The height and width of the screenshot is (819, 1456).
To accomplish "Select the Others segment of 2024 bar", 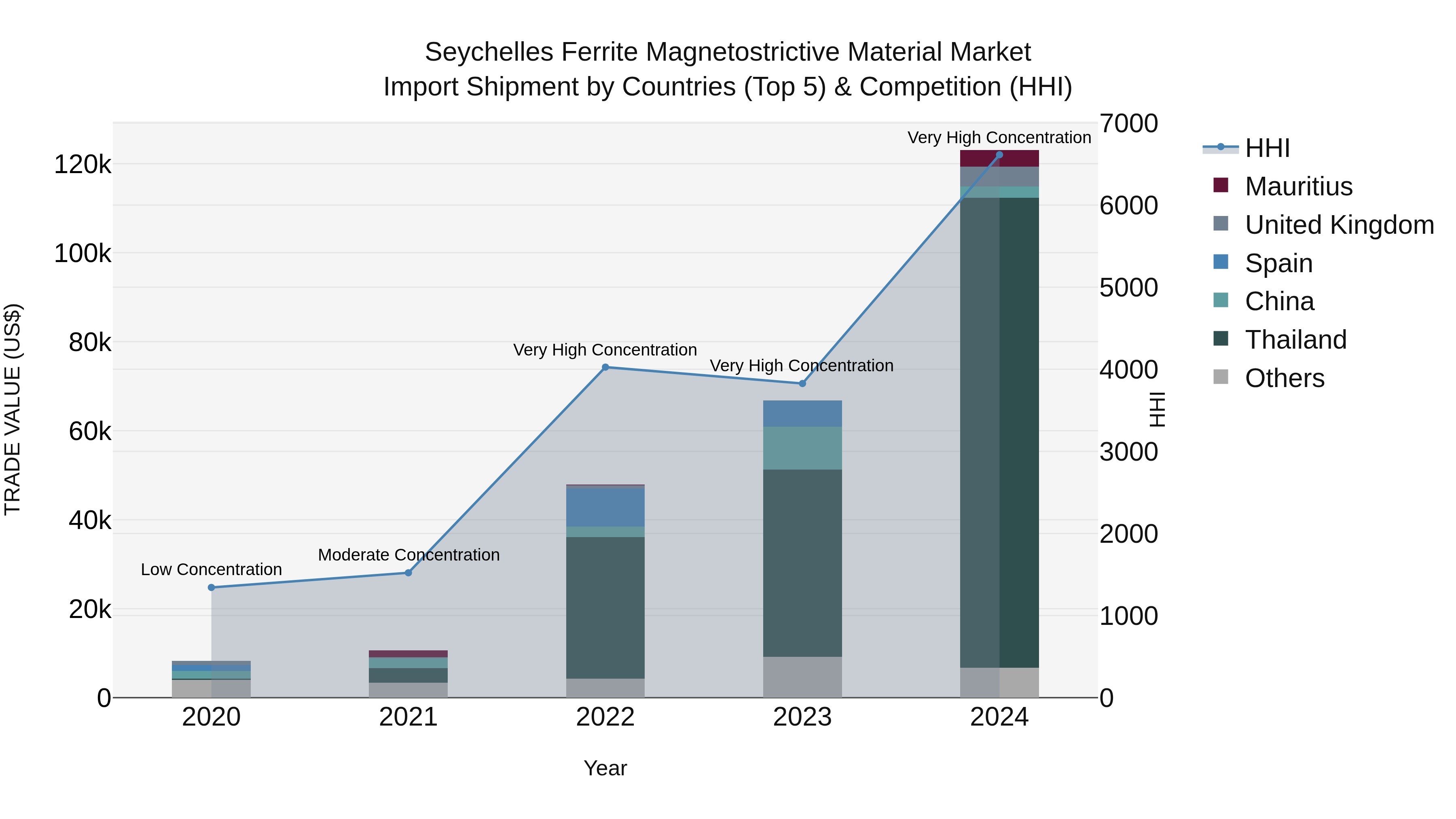I will click(x=999, y=683).
